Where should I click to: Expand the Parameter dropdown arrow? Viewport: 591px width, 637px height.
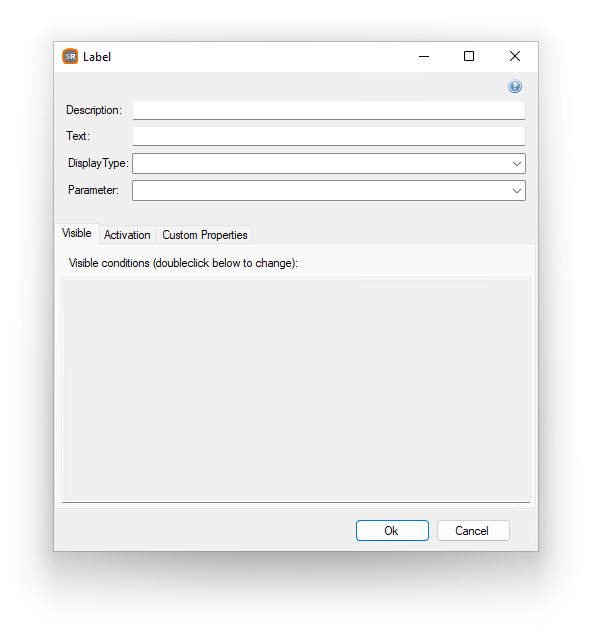pyautogui.click(x=516, y=191)
